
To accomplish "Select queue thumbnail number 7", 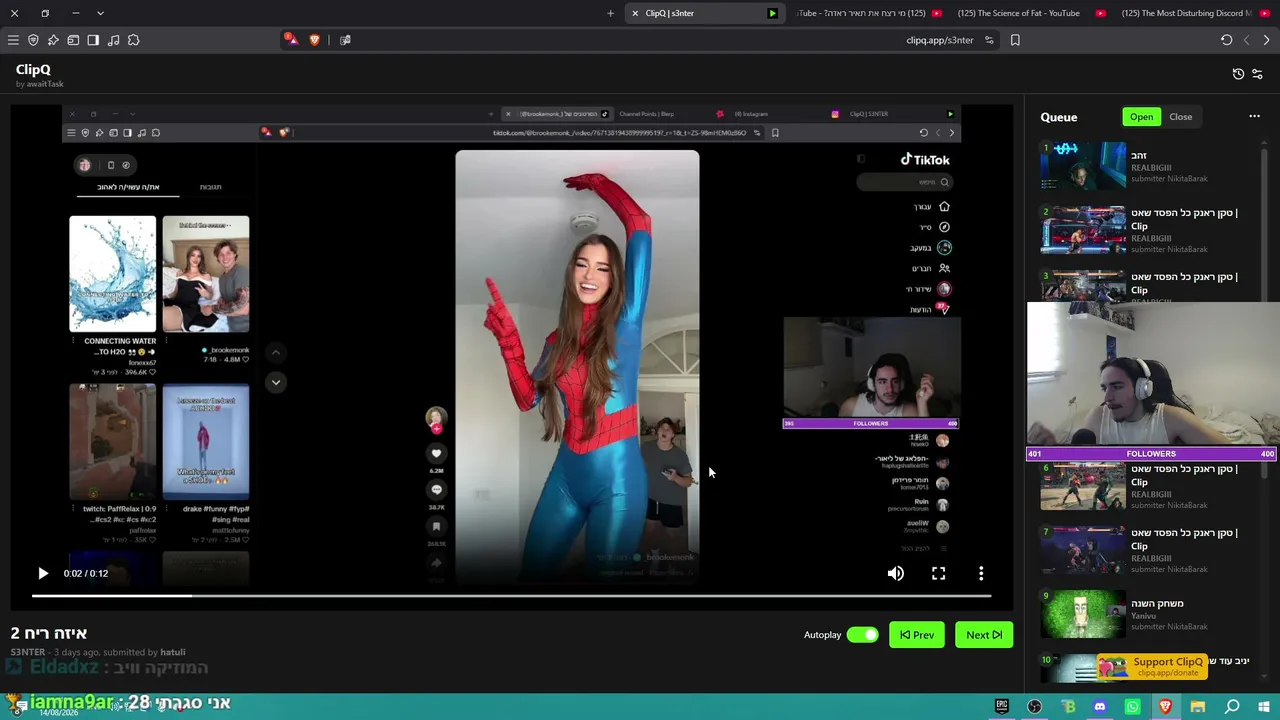I will tap(1083, 550).
